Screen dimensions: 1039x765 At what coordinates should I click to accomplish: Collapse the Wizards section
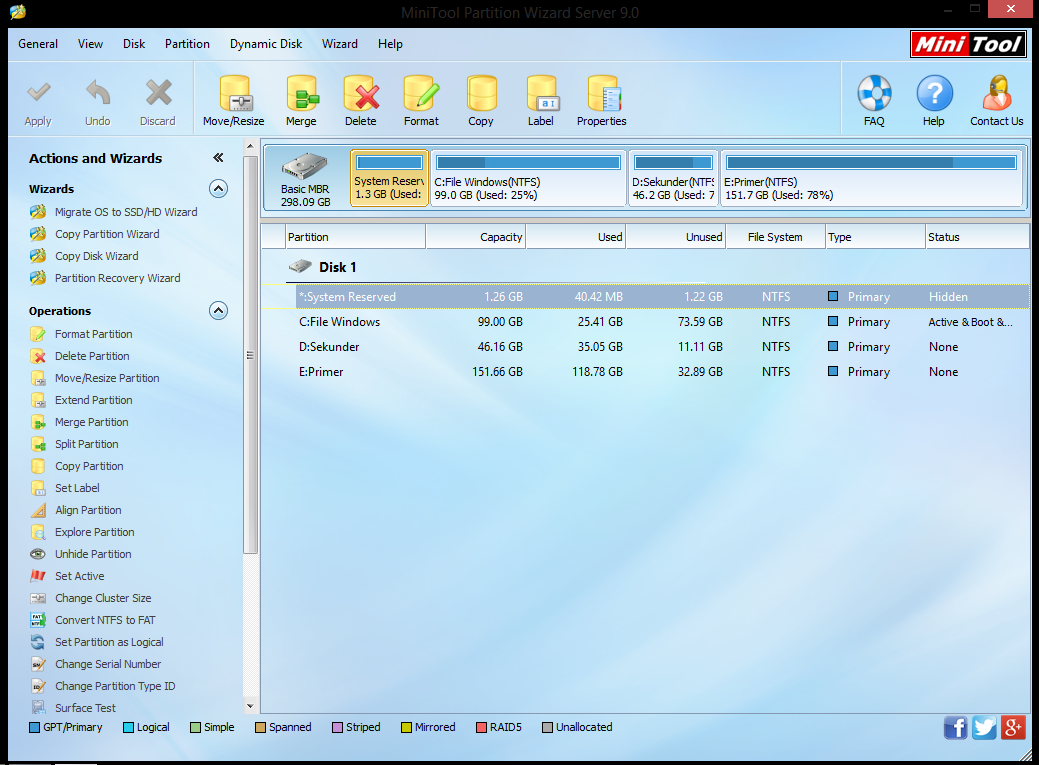click(x=218, y=188)
